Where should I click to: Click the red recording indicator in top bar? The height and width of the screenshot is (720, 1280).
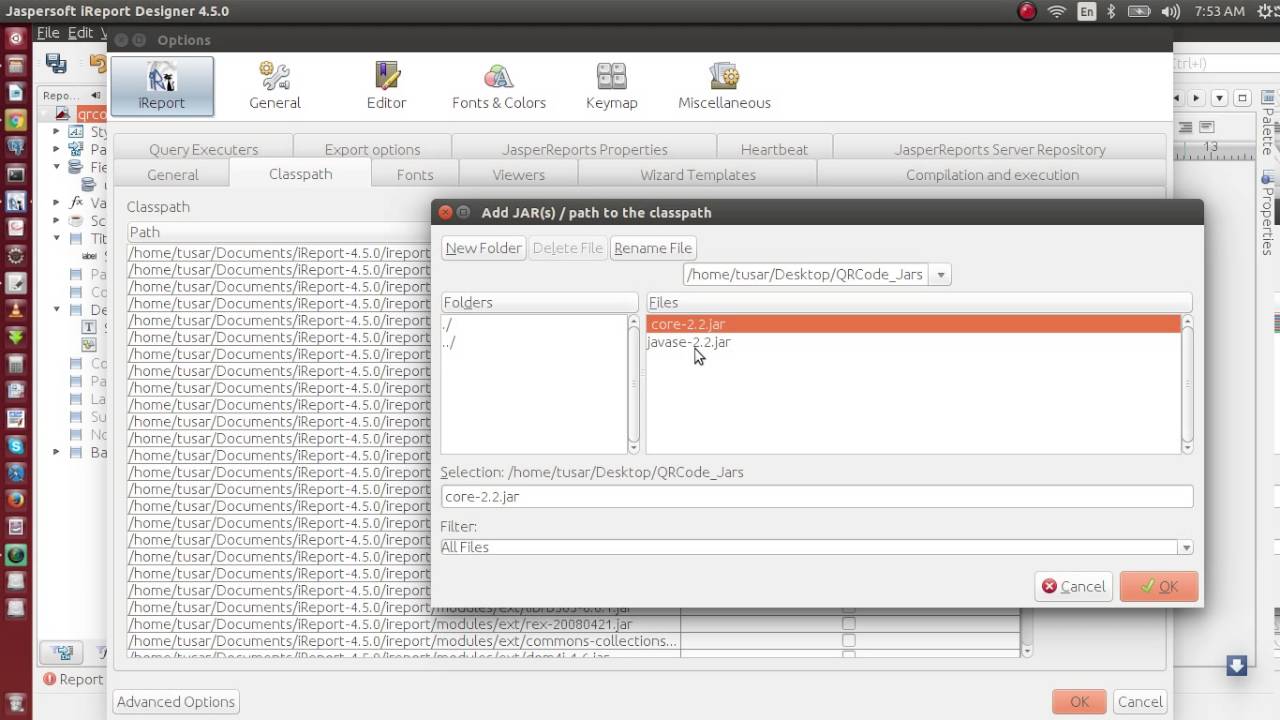click(x=1027, y=11)
